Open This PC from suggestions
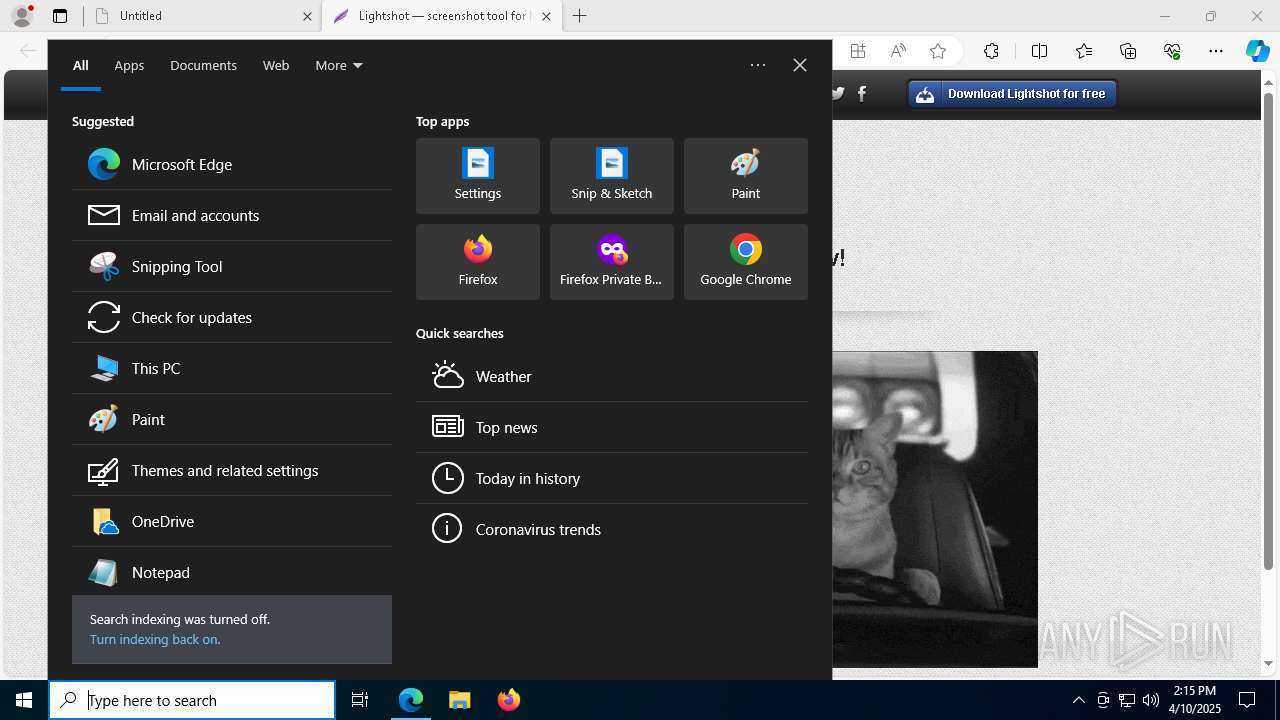The height and width of the screenshot is (720, 1280). pyautogui.click(x=232, y=368)
